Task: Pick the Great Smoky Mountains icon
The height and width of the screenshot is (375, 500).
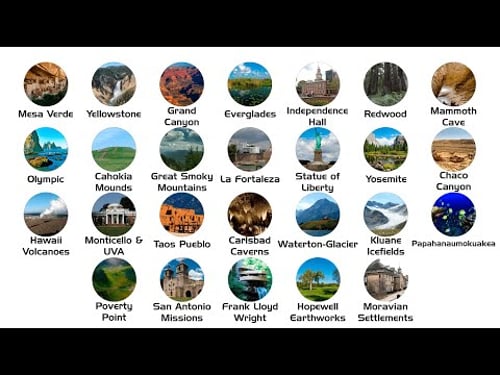Action: tap(182, 149)
